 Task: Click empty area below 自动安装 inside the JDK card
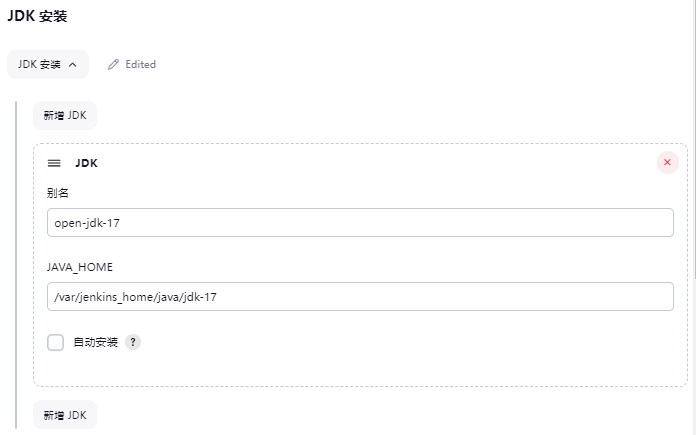tap(360, 370)
